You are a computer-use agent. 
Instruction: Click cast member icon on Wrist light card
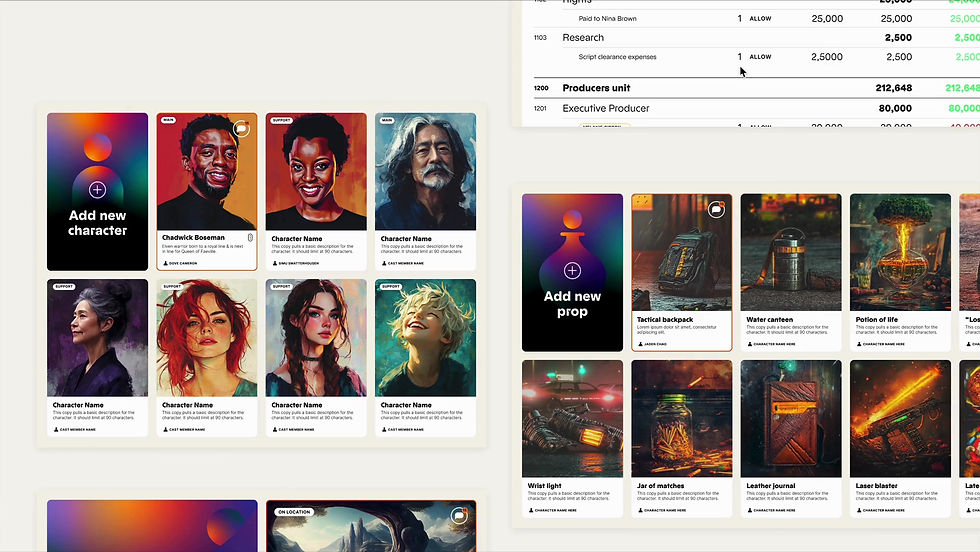[531, 510]
